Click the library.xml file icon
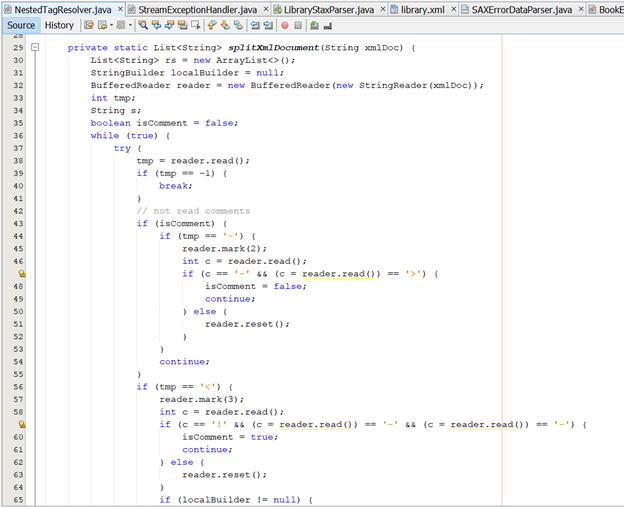Viewport: 624px width, 507px height. coord(394,10)
